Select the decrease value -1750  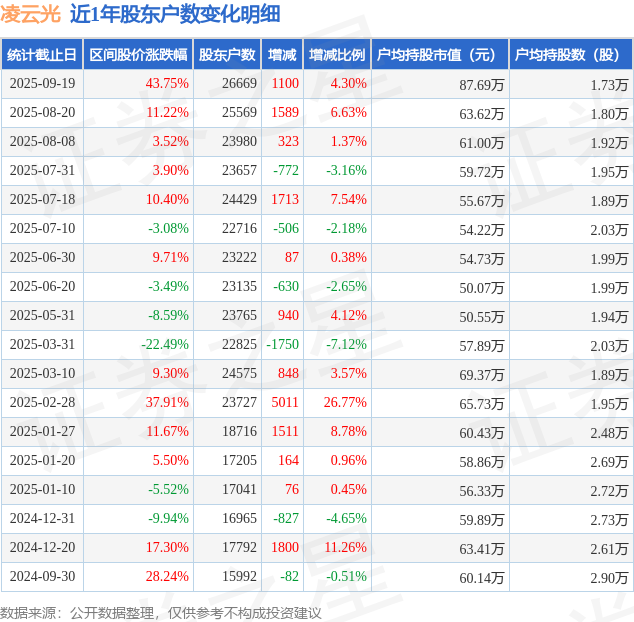[282, 345]
